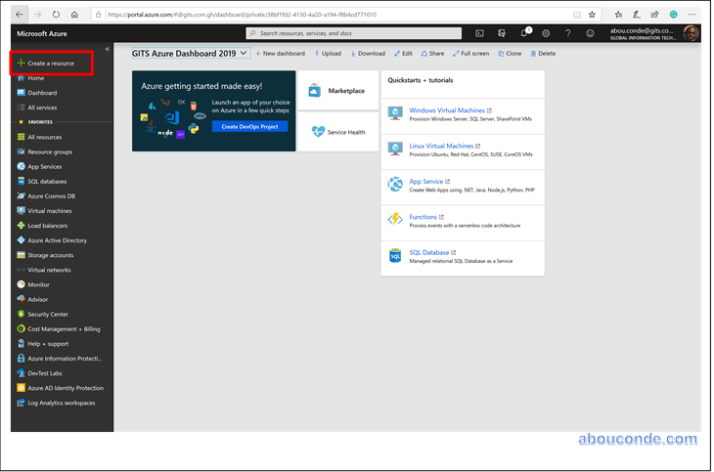This screenshot has width=714, height=472.
Task: Click the feedback smiley icon
Action: [590, 33]
